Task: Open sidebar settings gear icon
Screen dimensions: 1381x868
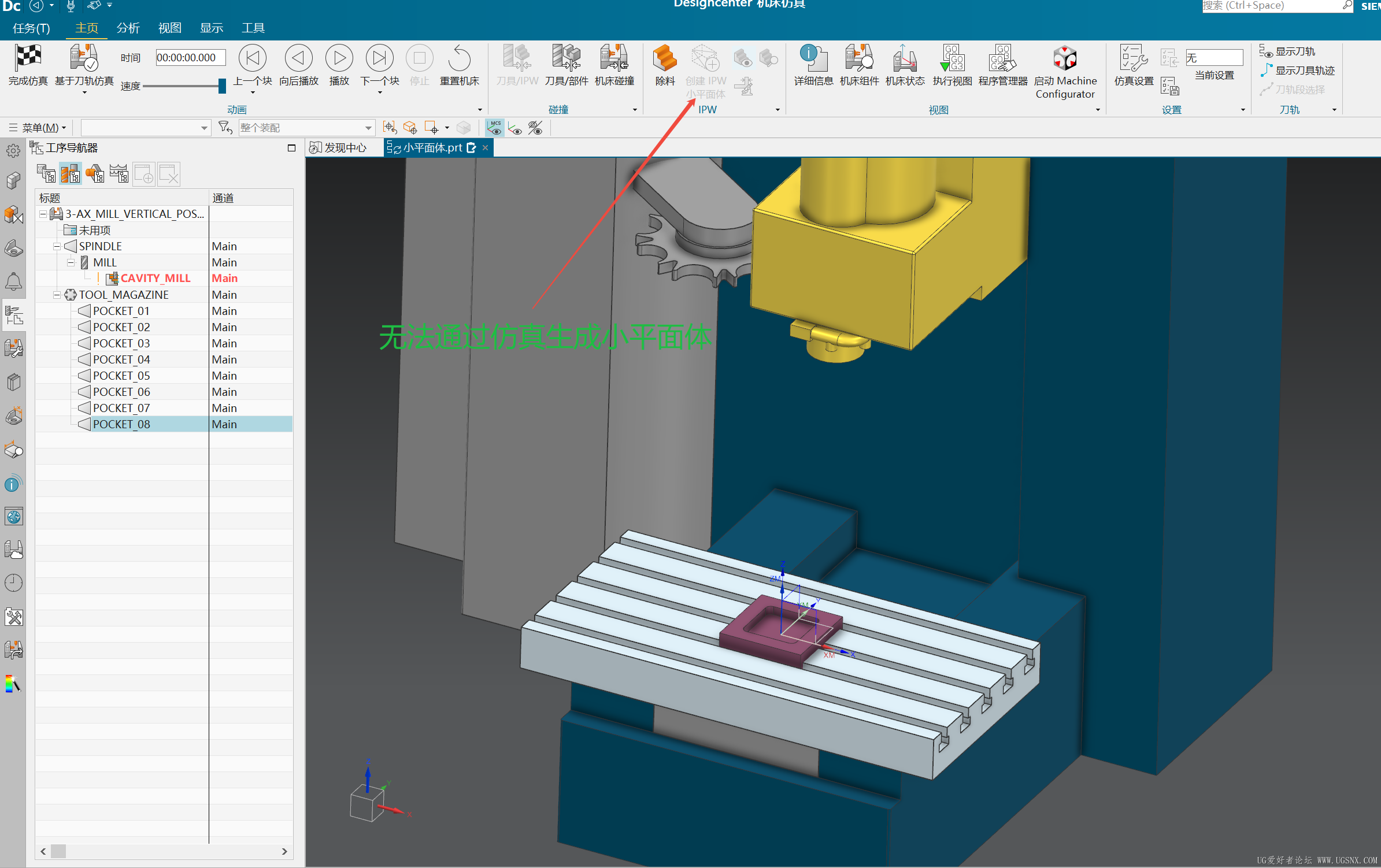Action: click(13, 151)
